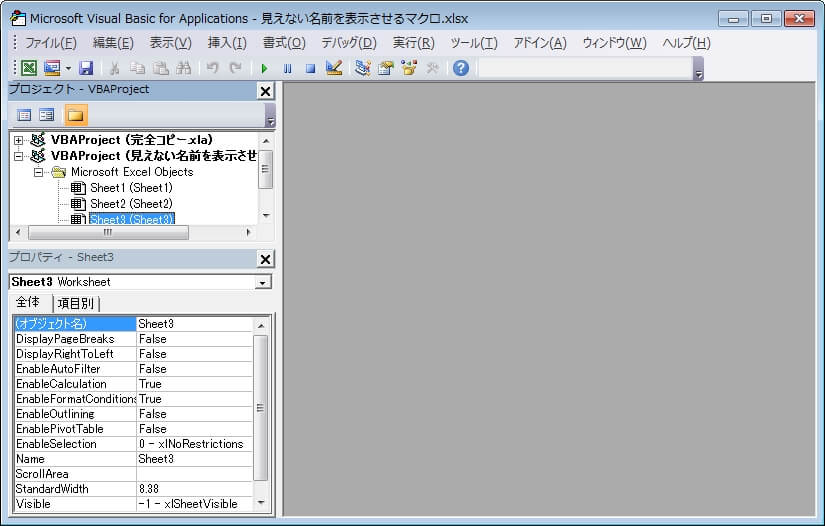
Task: Switch to the 全体 properties tab
Action: (28, 302)
